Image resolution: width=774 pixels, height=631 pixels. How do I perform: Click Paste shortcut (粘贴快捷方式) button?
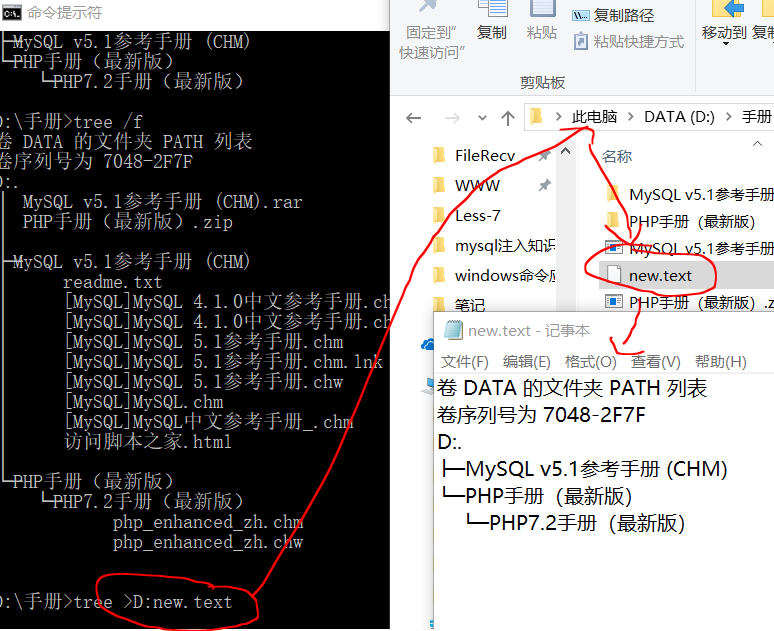point(629,41)
